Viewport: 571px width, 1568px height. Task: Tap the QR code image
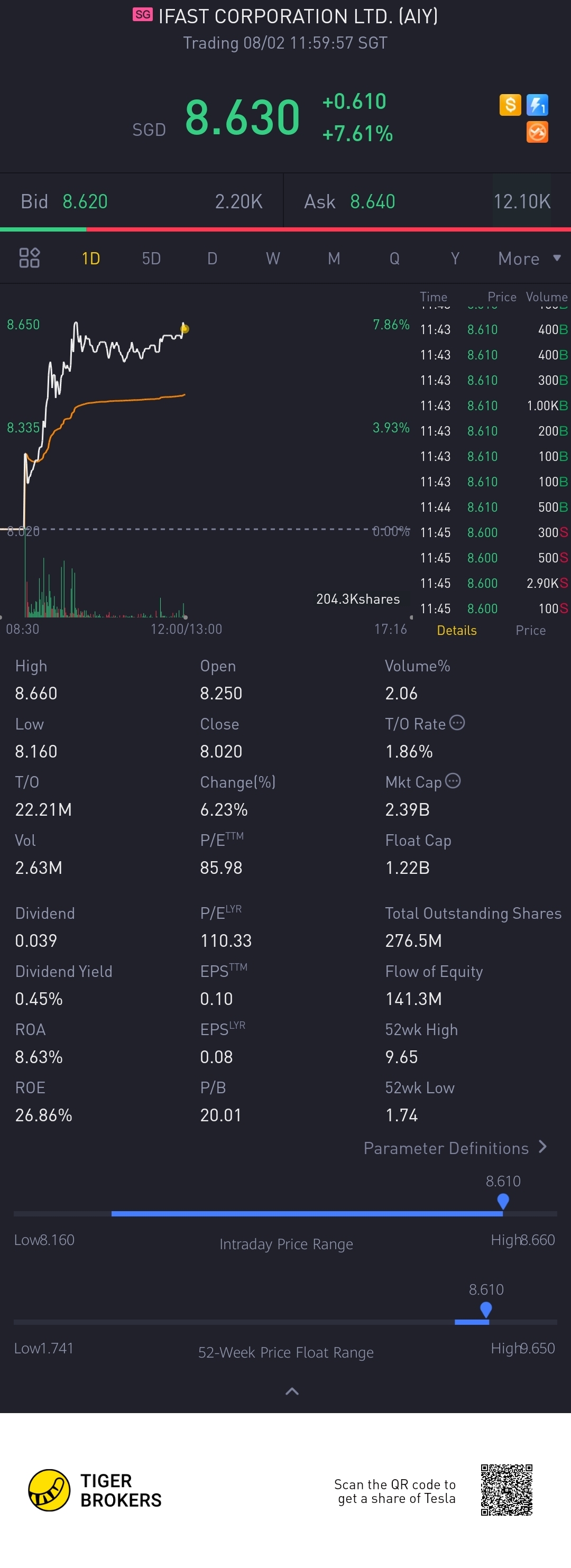(x=506, y=1490)
